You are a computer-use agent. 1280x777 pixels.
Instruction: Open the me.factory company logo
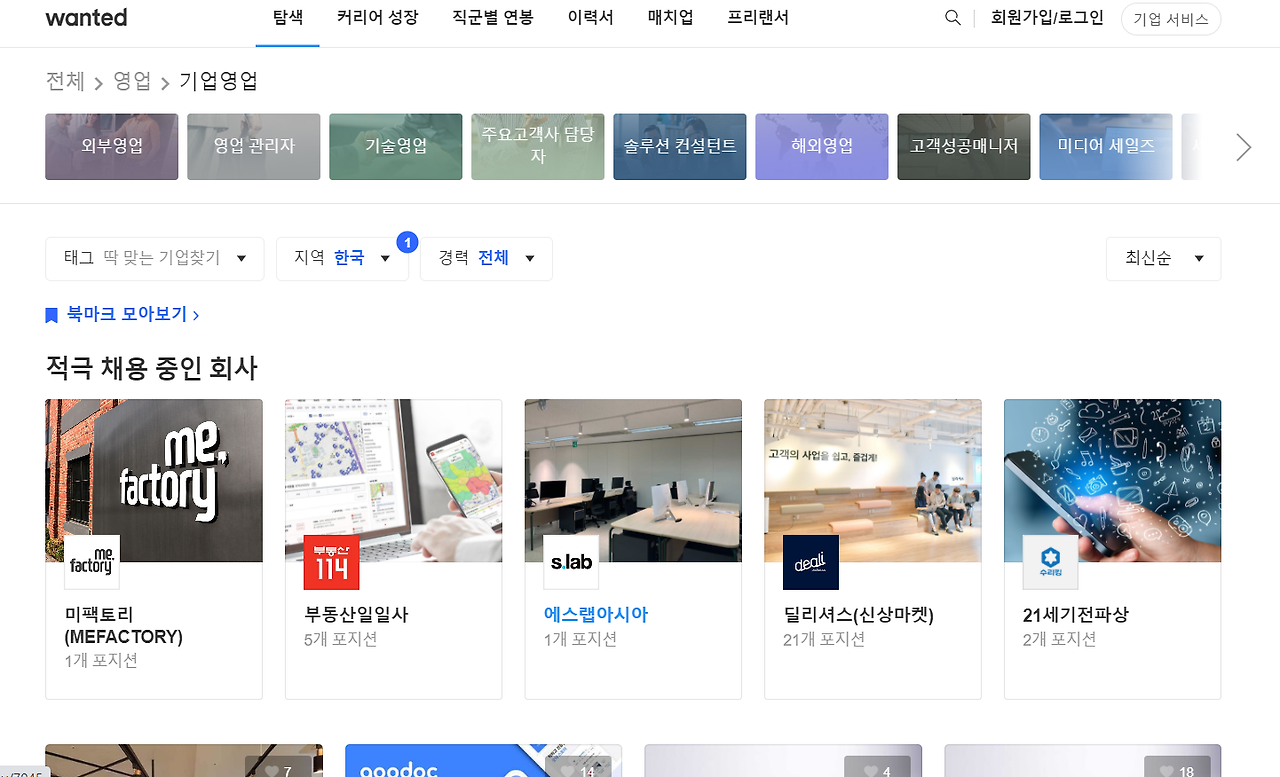tap(92, 562)
